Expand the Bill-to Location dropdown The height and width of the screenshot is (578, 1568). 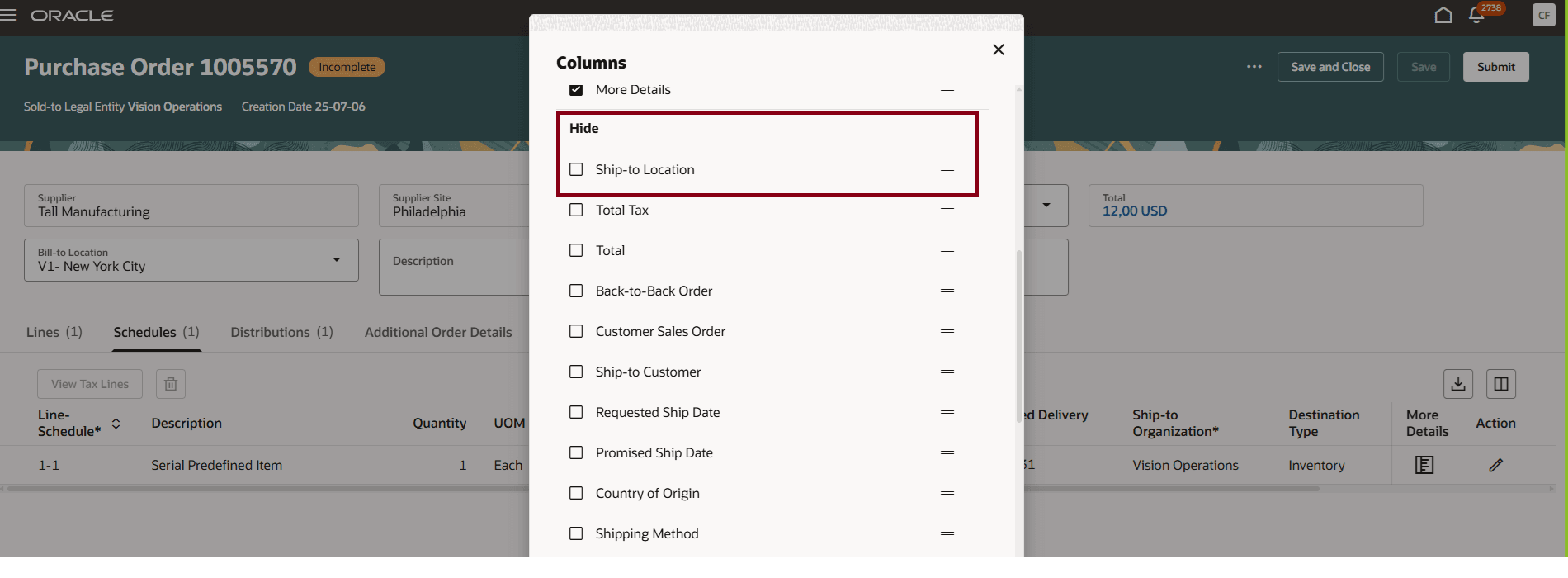pos(336,260)
